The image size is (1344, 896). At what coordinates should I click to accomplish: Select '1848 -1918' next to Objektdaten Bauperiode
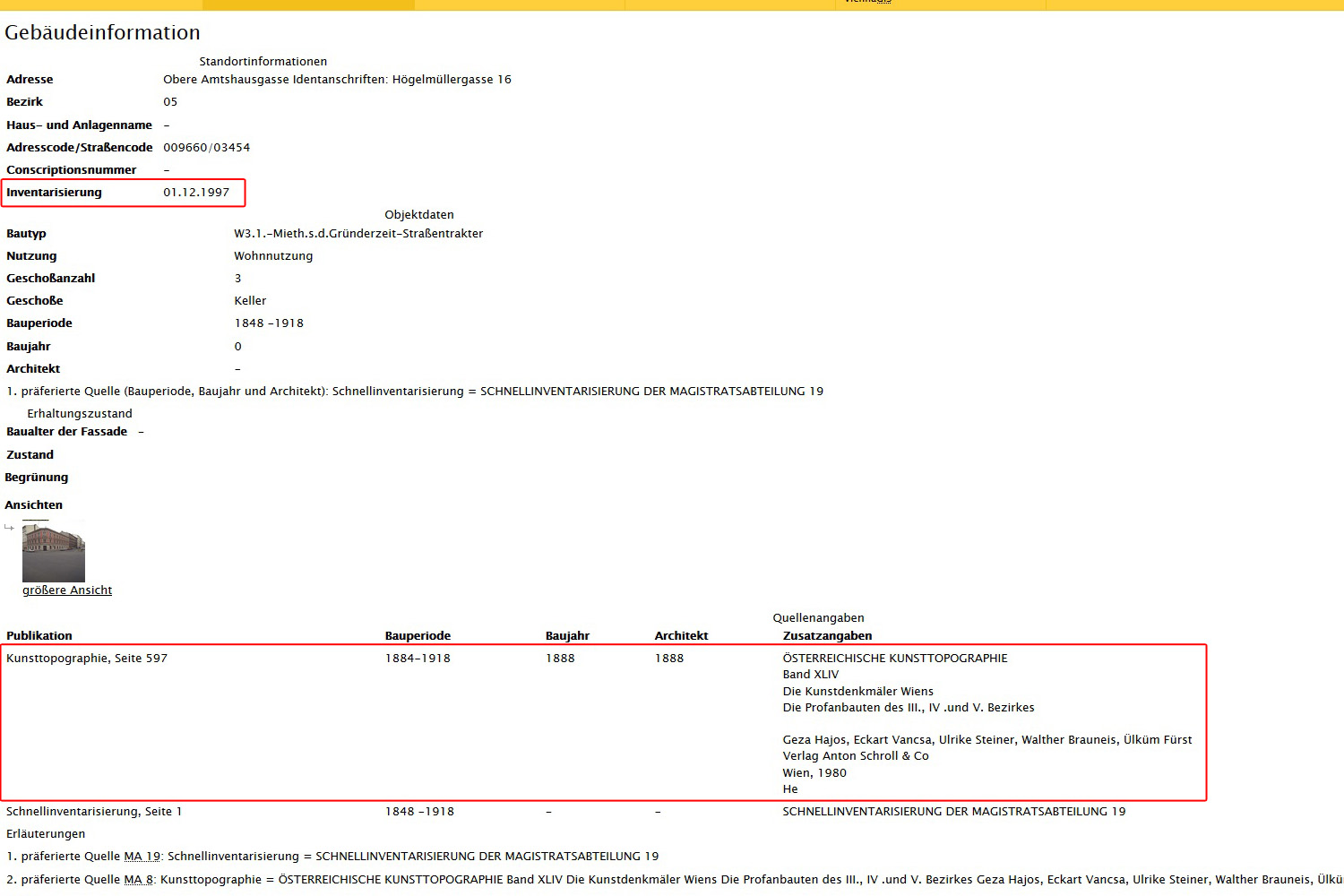click(269, 323)
